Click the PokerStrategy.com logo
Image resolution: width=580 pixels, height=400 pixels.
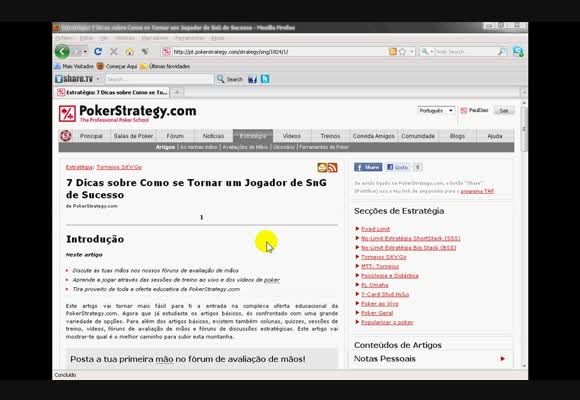[x=127, y=113]
